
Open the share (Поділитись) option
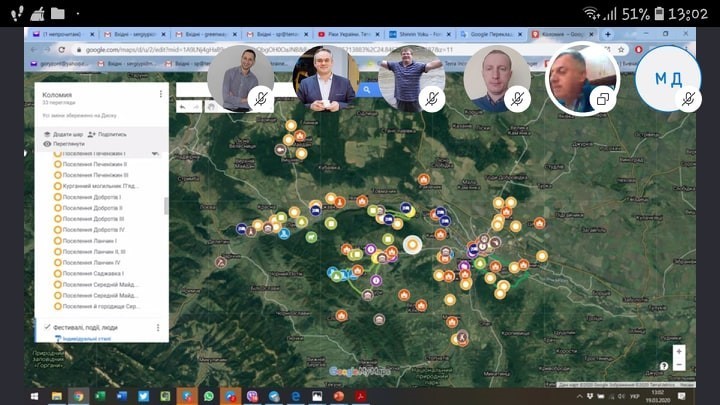(x=107, y=133)
